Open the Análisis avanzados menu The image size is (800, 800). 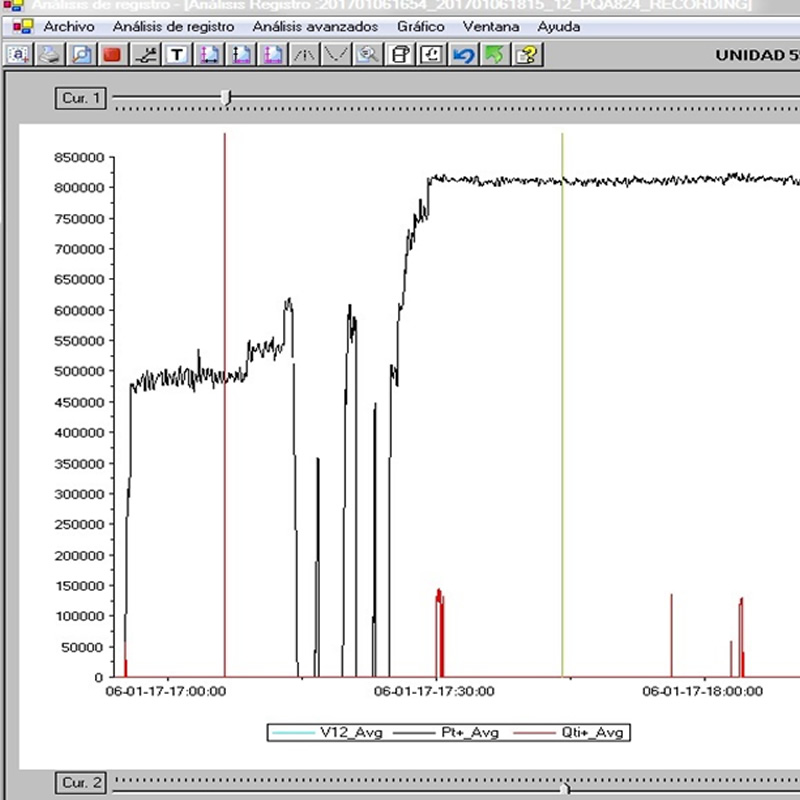[315, 27]
